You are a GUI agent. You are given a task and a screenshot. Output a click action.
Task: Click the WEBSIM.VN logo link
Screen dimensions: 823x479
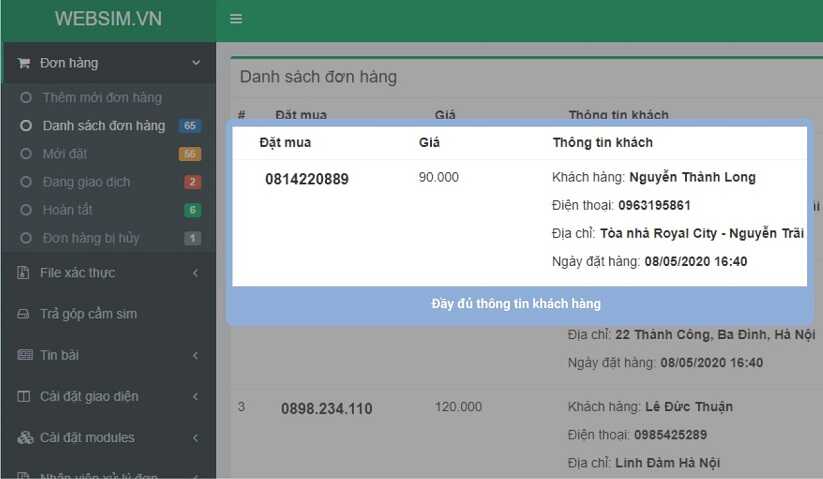pos(108,19)
